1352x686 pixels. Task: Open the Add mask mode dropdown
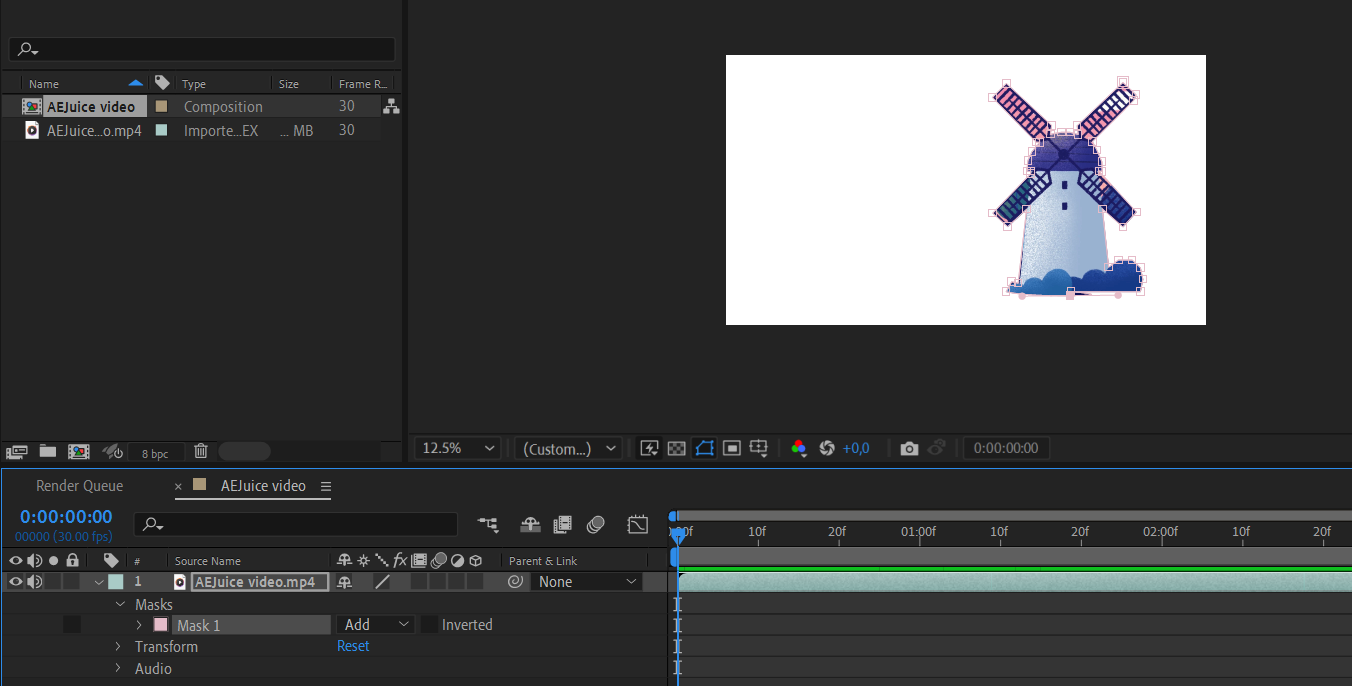(376, 625)
